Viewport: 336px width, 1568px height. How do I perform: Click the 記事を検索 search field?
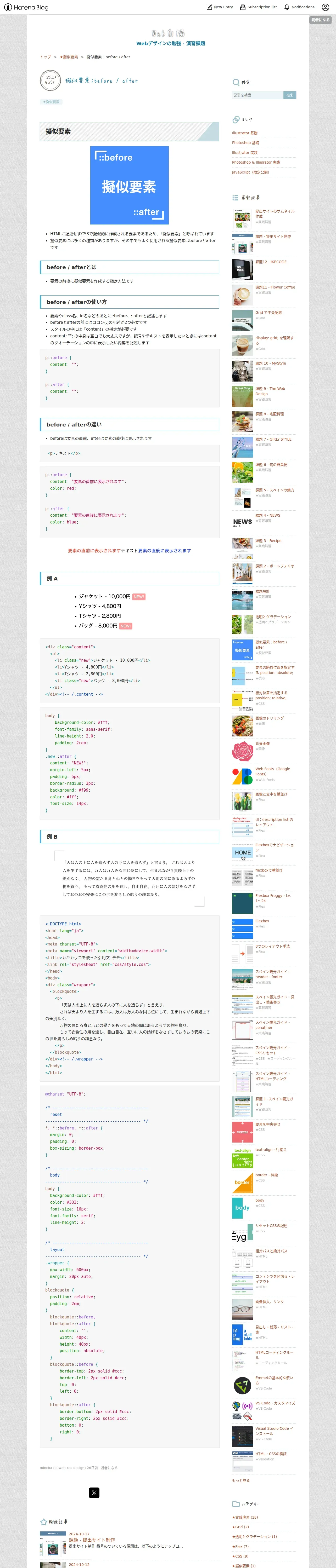click(x=257, y=95)
